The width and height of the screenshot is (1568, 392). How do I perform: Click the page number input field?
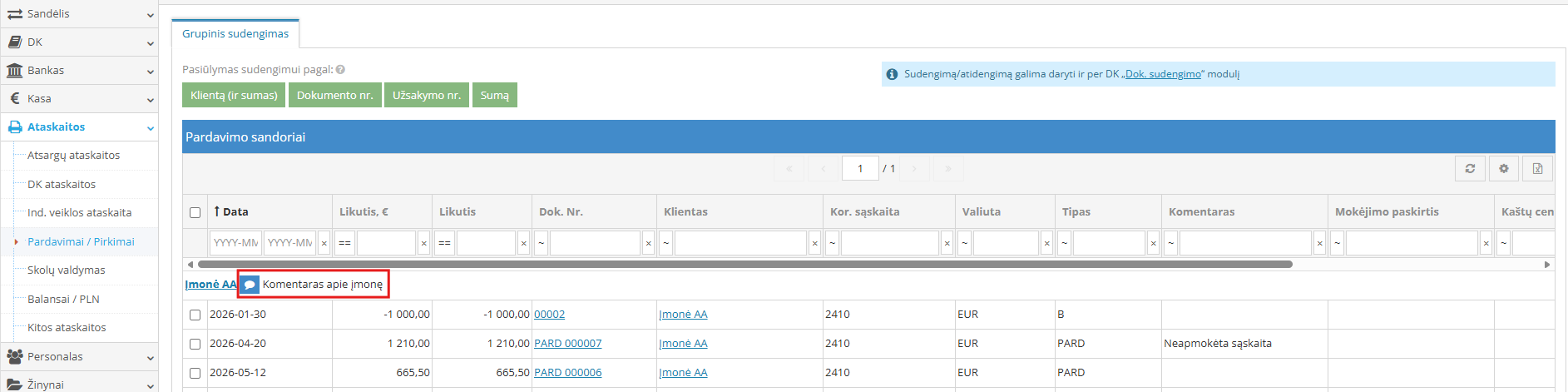(x=860, y=168)
